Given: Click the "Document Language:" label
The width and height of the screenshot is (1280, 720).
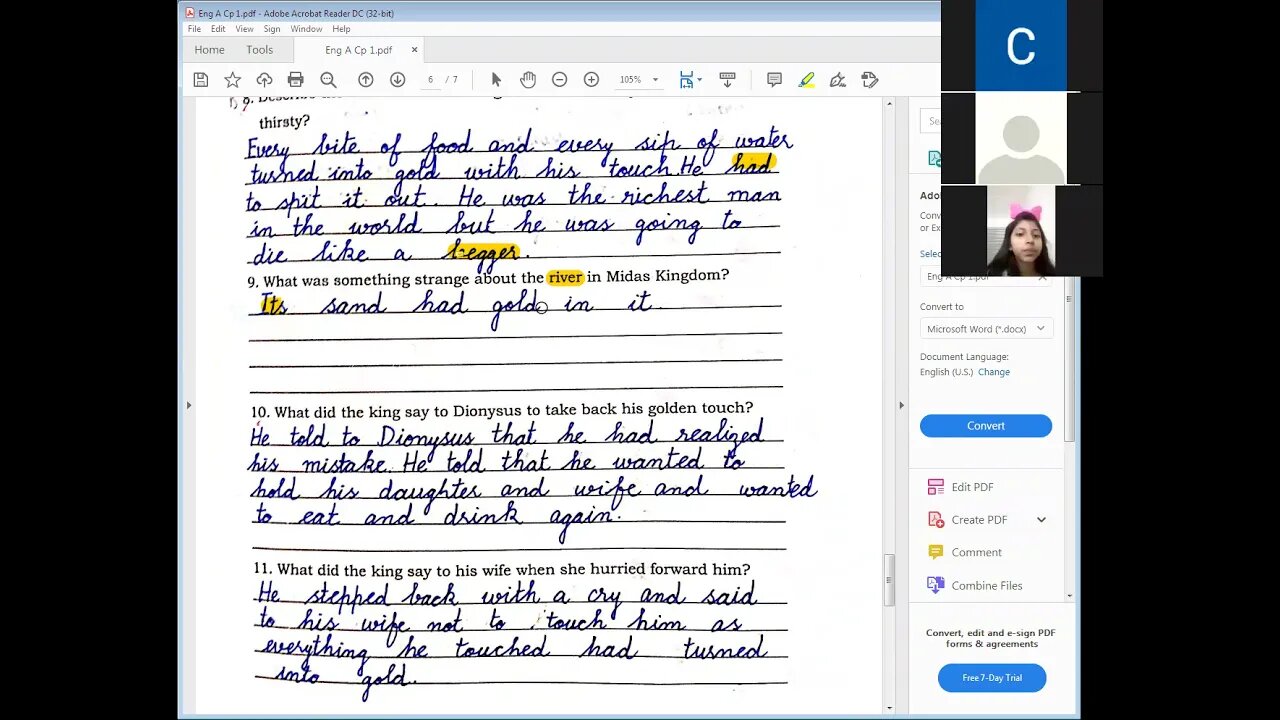Looking at the screenshot, I should click(964, 357).
